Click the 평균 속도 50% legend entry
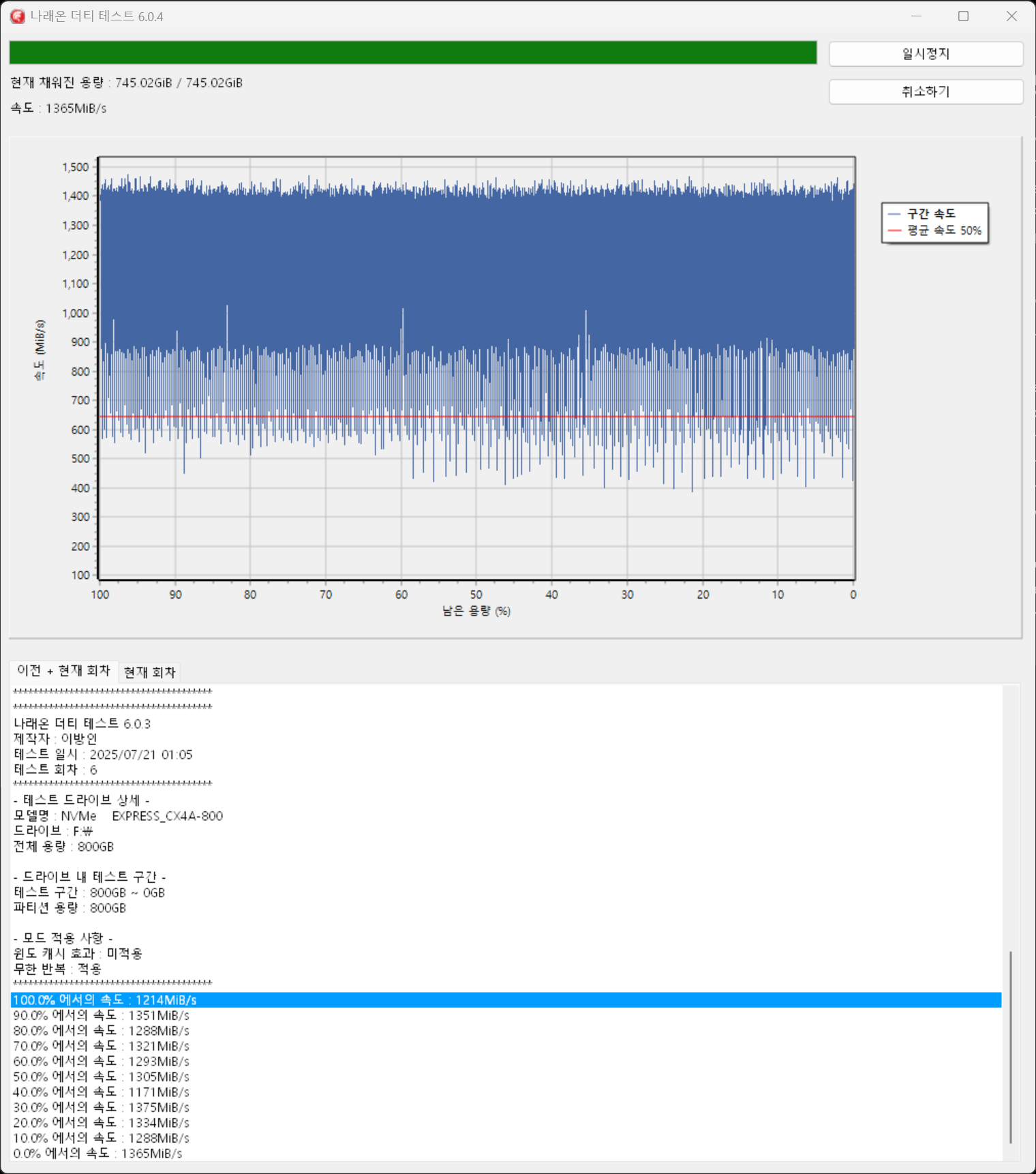 coord(934,230)
